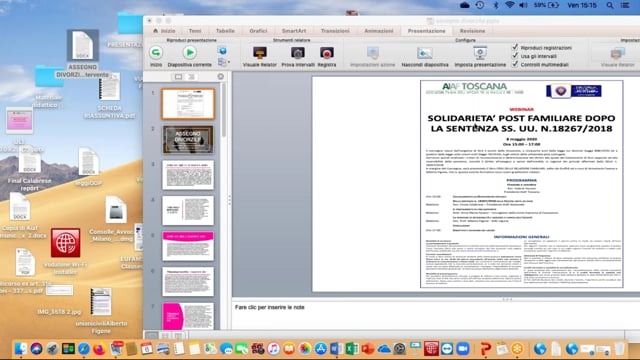The image size is (640, 360).
Task: Click main slide webinar flyer image
Action: (522, 184)
